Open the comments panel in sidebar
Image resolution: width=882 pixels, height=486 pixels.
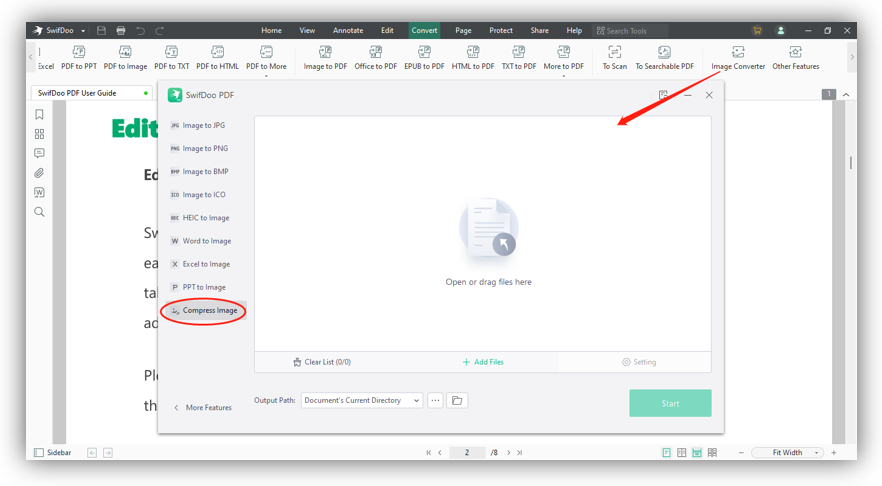click(39, 153)
